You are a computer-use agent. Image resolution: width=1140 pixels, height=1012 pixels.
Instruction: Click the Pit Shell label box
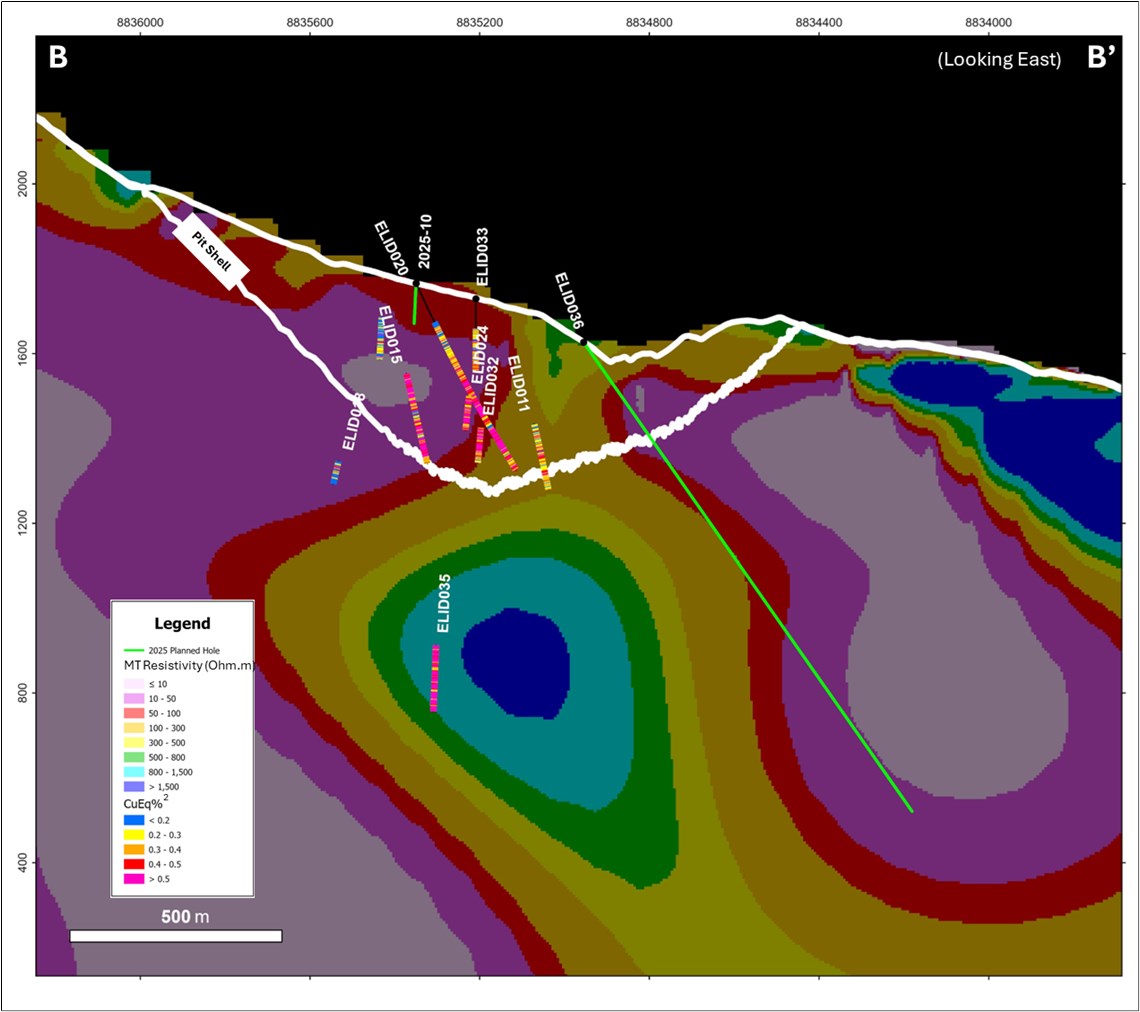[211, 252]
